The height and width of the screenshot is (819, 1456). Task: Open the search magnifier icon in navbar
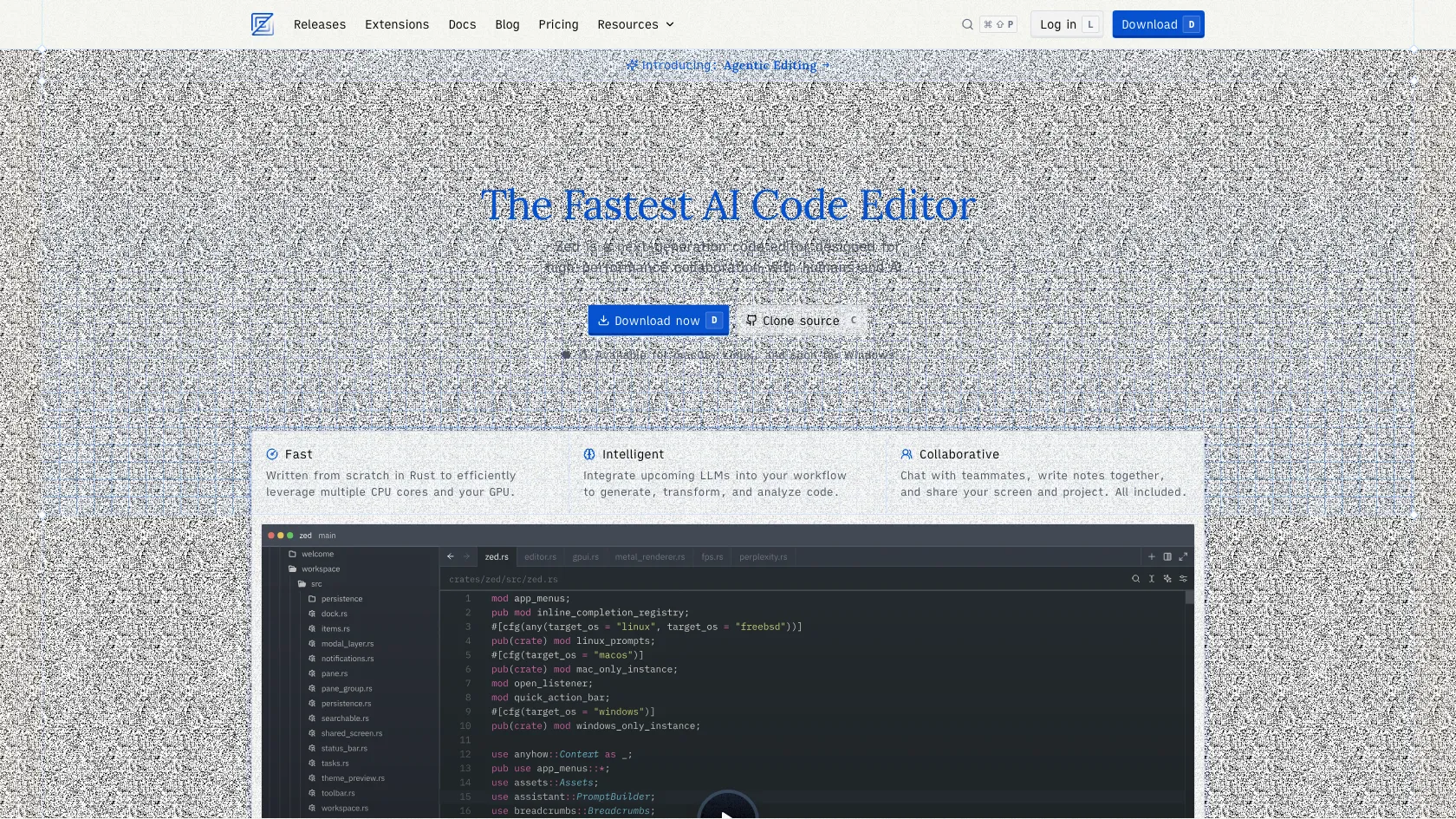click(x=967, y=24)
